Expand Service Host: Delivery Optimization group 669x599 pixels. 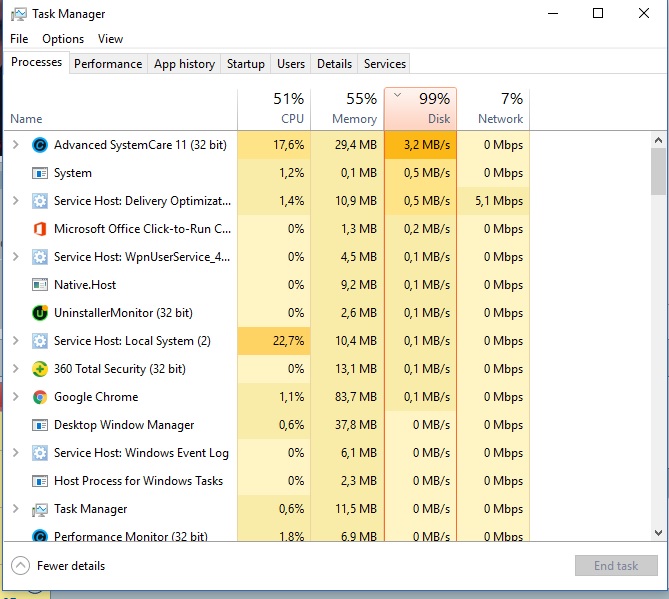click(16, 201)
